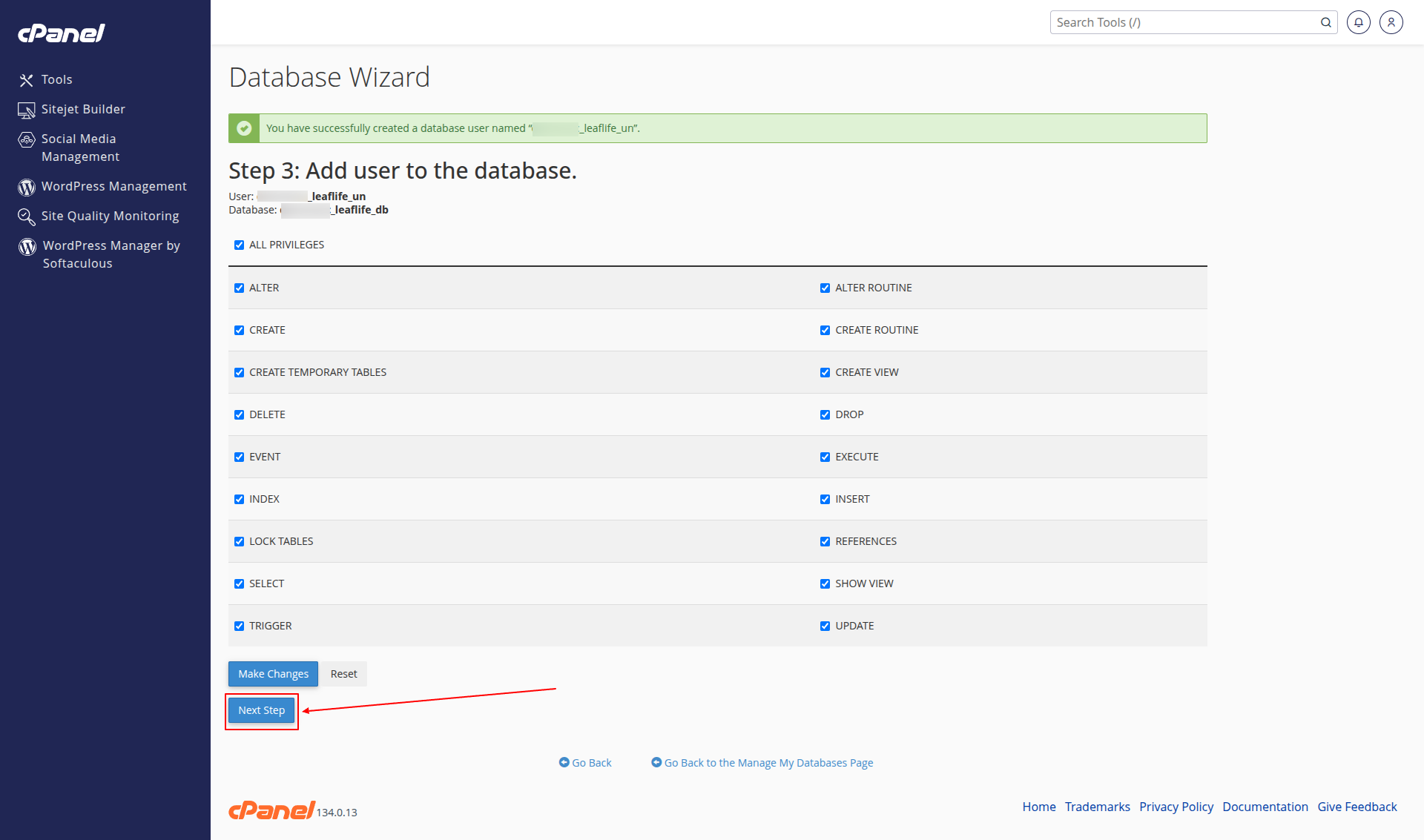Image resolution: width=1424 pixels, height=840 pixels.
Task: Select WordPress Management in the sidebar
Action: tap(114, 186)
